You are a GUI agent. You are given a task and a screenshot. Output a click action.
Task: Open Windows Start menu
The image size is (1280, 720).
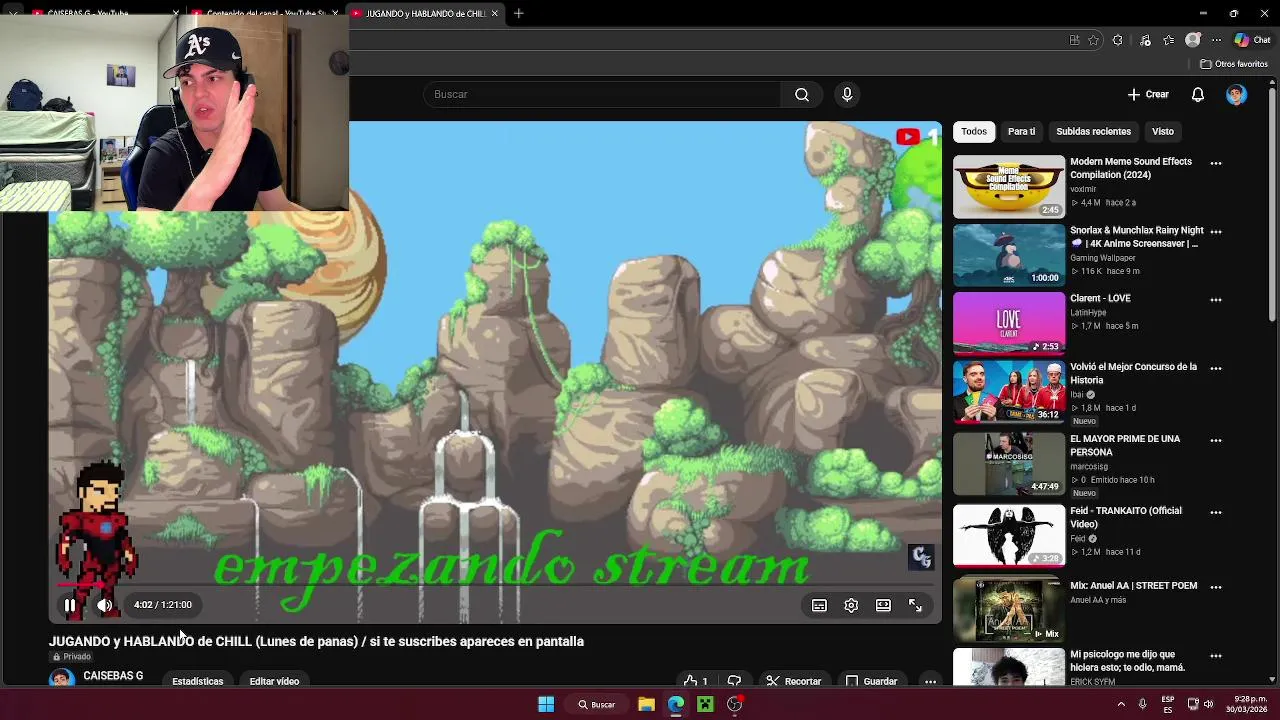coord(546,704)
